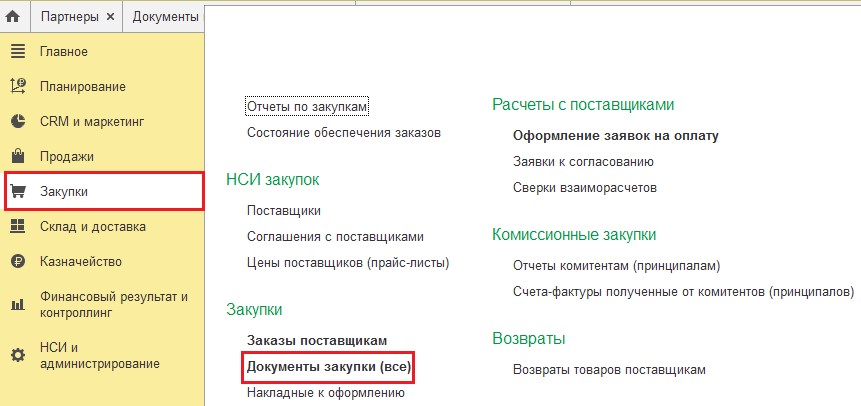Click the home icon tab
861x406 pixels.
[x=13, y=17]
